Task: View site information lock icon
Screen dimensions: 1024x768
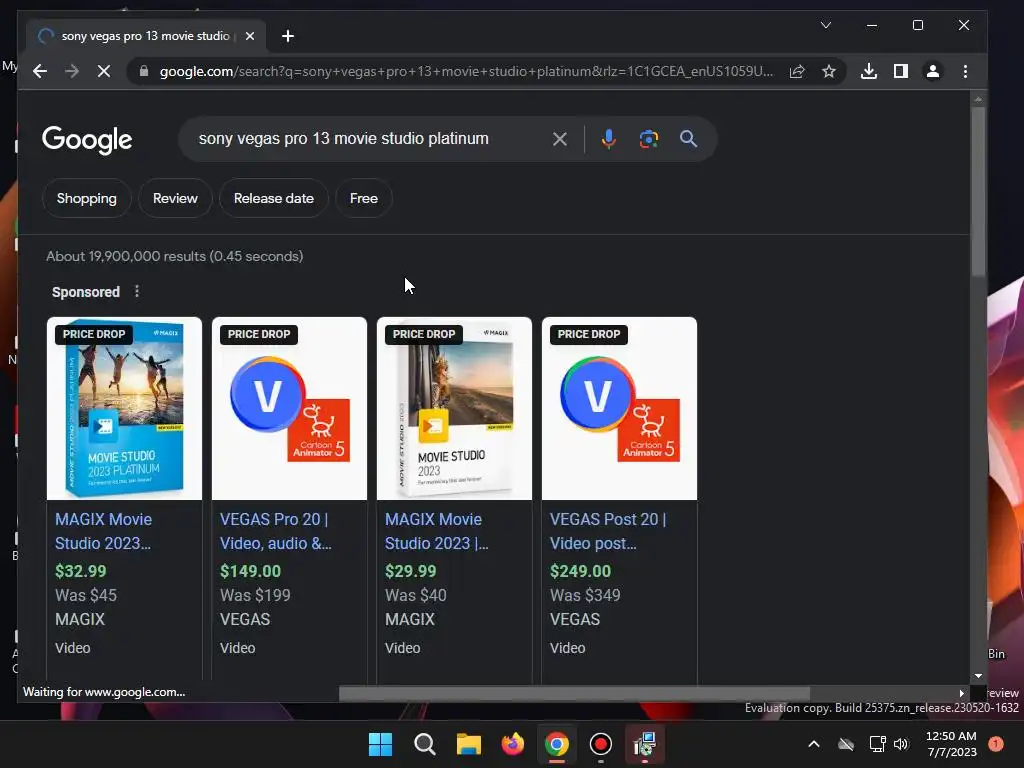Action: coord(144,71)
